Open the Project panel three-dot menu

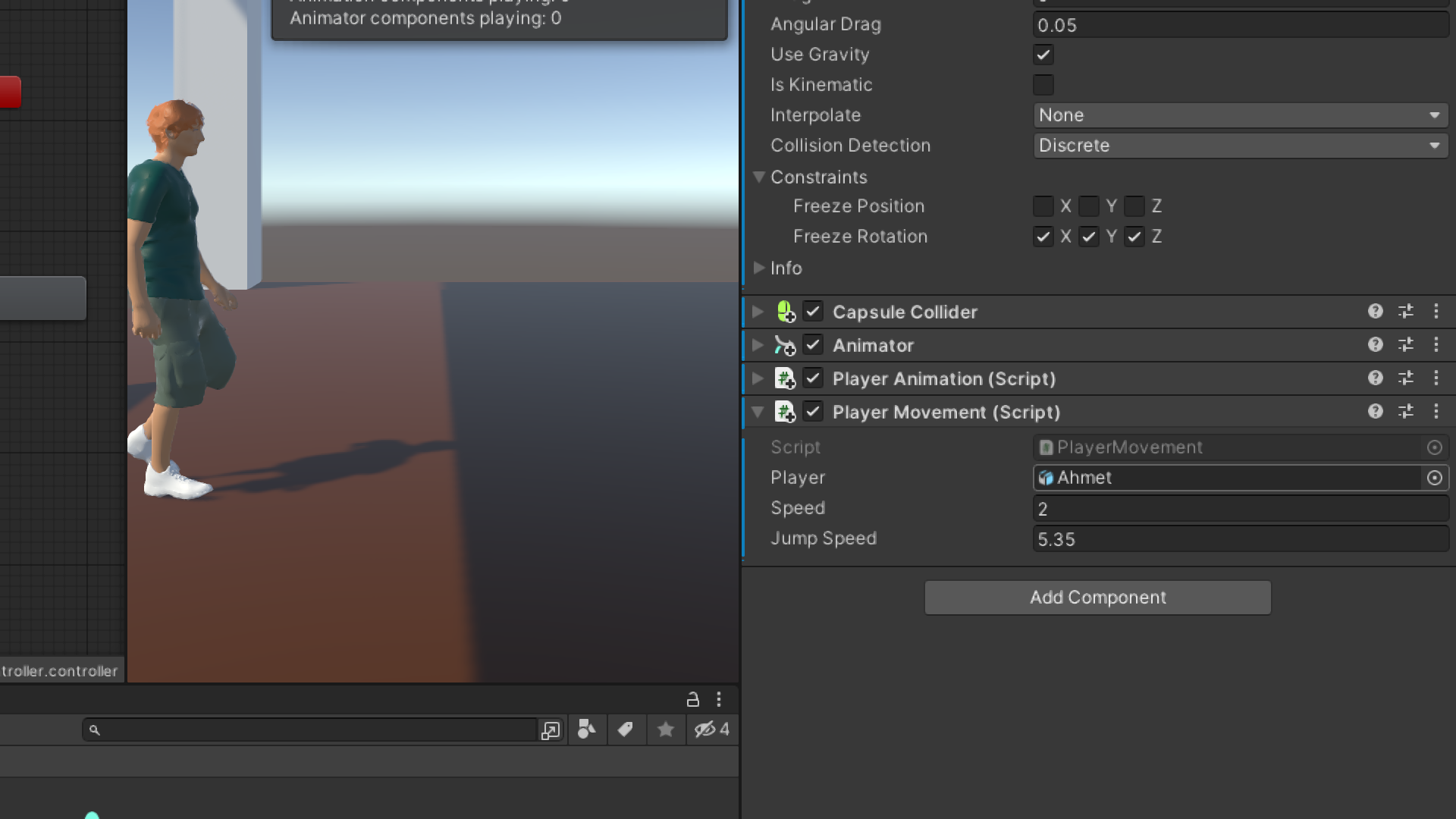click(719, 699)
